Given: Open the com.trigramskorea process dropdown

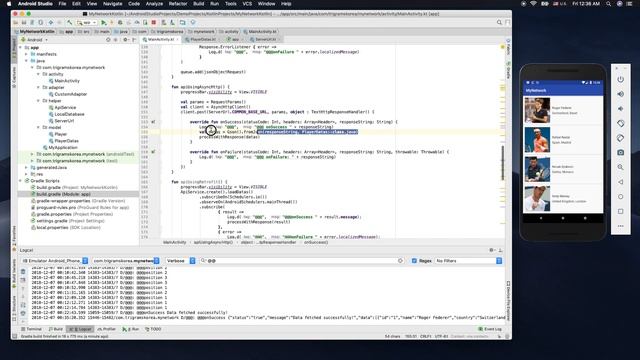Looking at the screenshot, I should 126,260.
